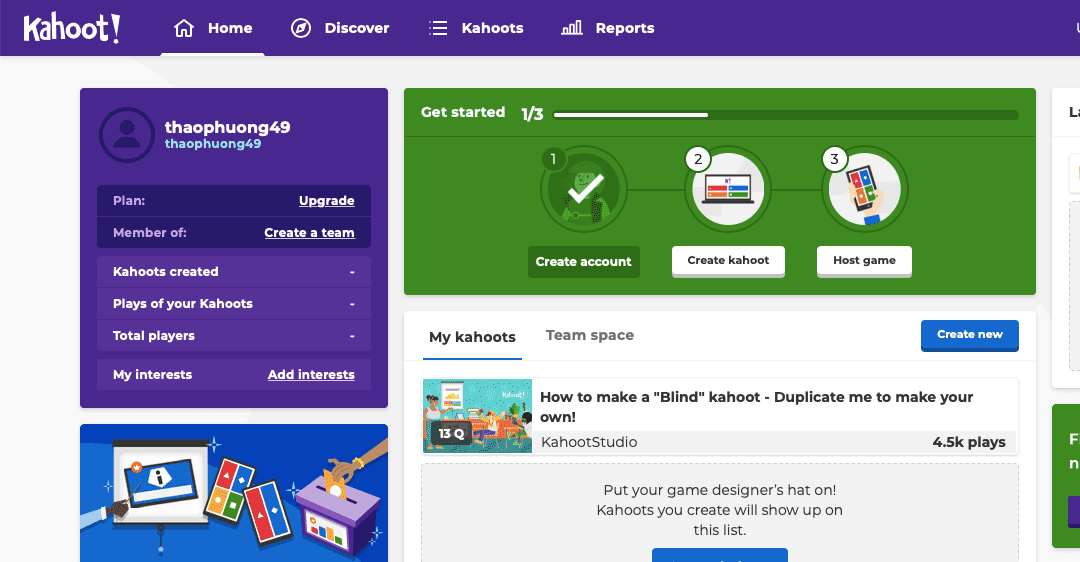Click the bold thaophuong49 display name

(x=227, y=127)
